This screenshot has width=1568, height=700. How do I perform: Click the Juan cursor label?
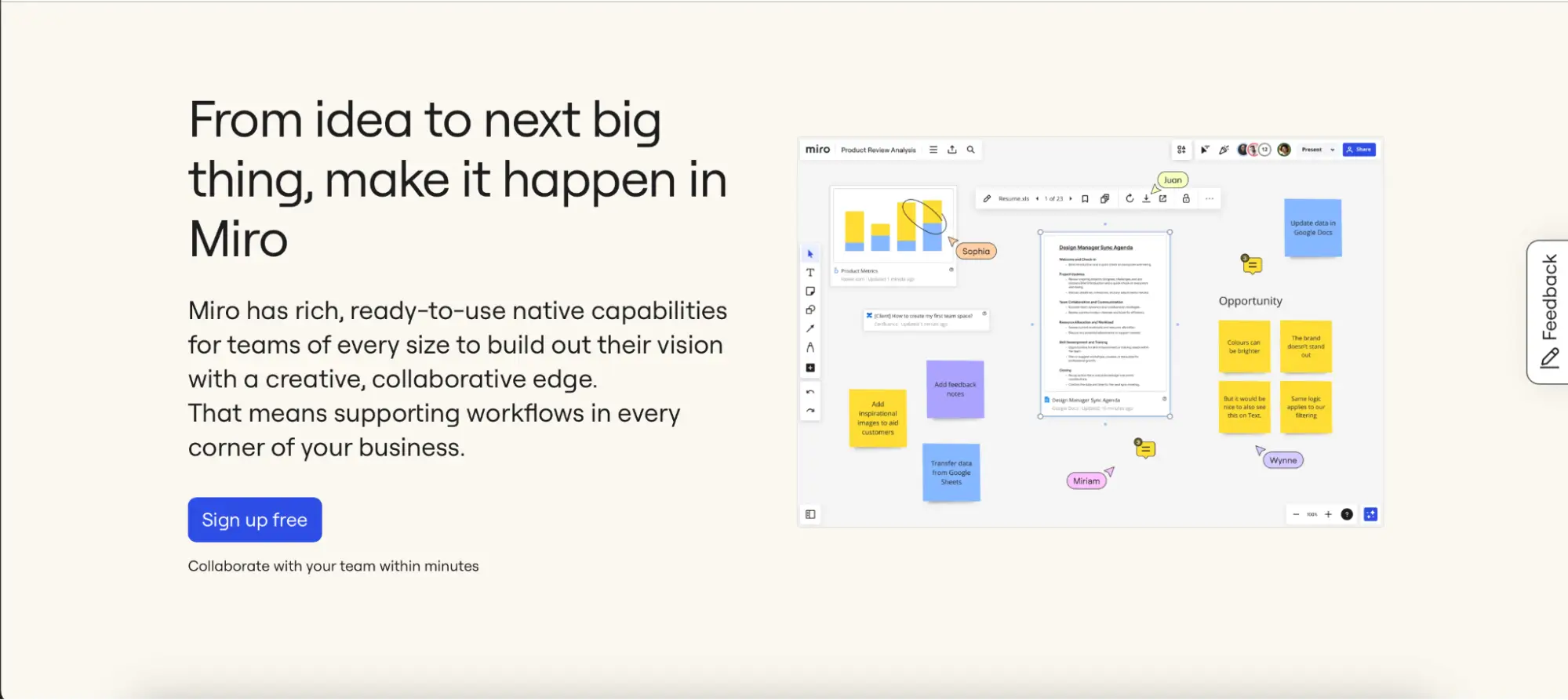pyautogui.click(x=1173, y=180)
